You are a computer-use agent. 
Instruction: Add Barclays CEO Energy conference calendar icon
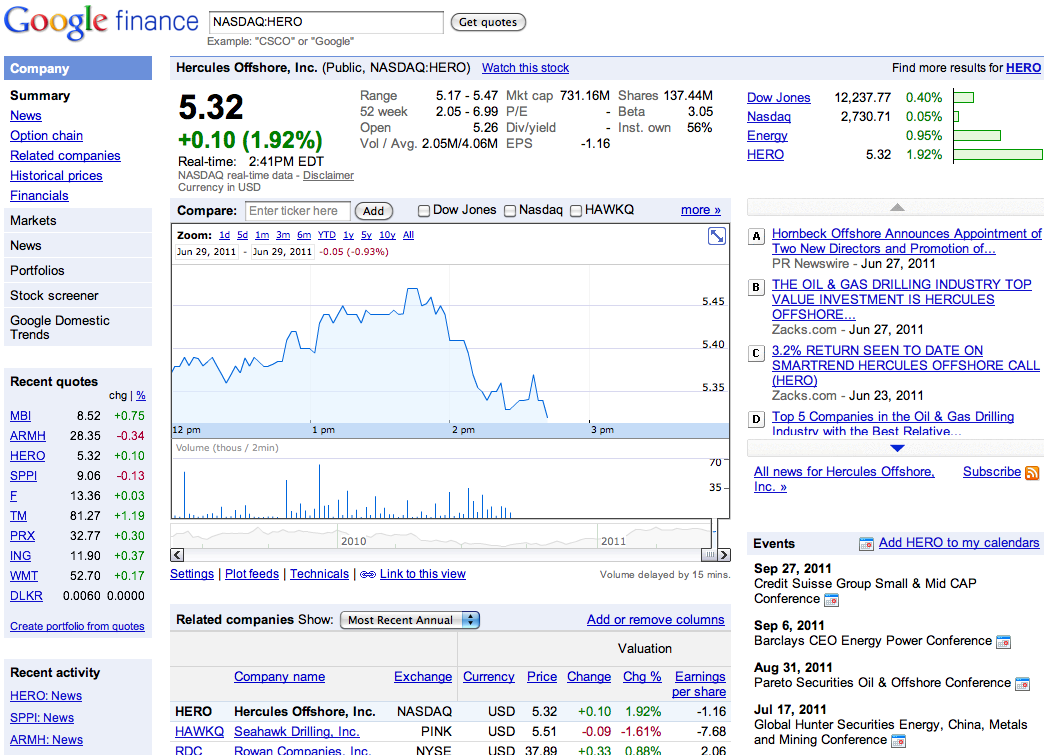tap(1003, 642)
